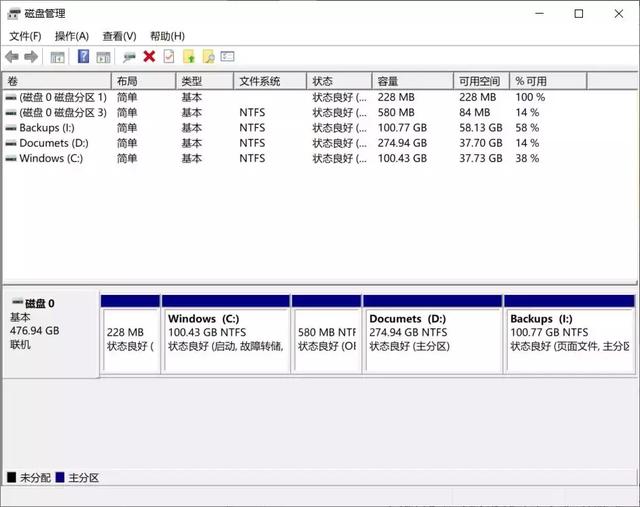Viewport: 640px width, 507px height.
Task: Click the Disk Management app title icon
Action: coord(13,13)
